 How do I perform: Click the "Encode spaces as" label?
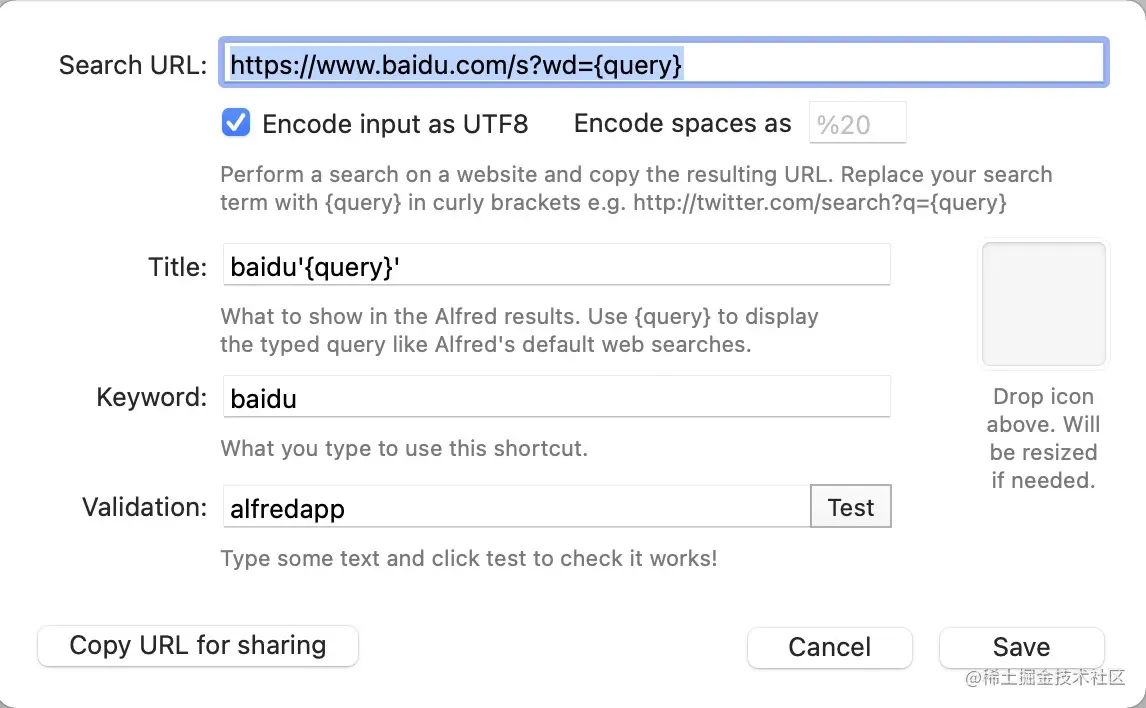pyautogui.click(x=682, y=124)
